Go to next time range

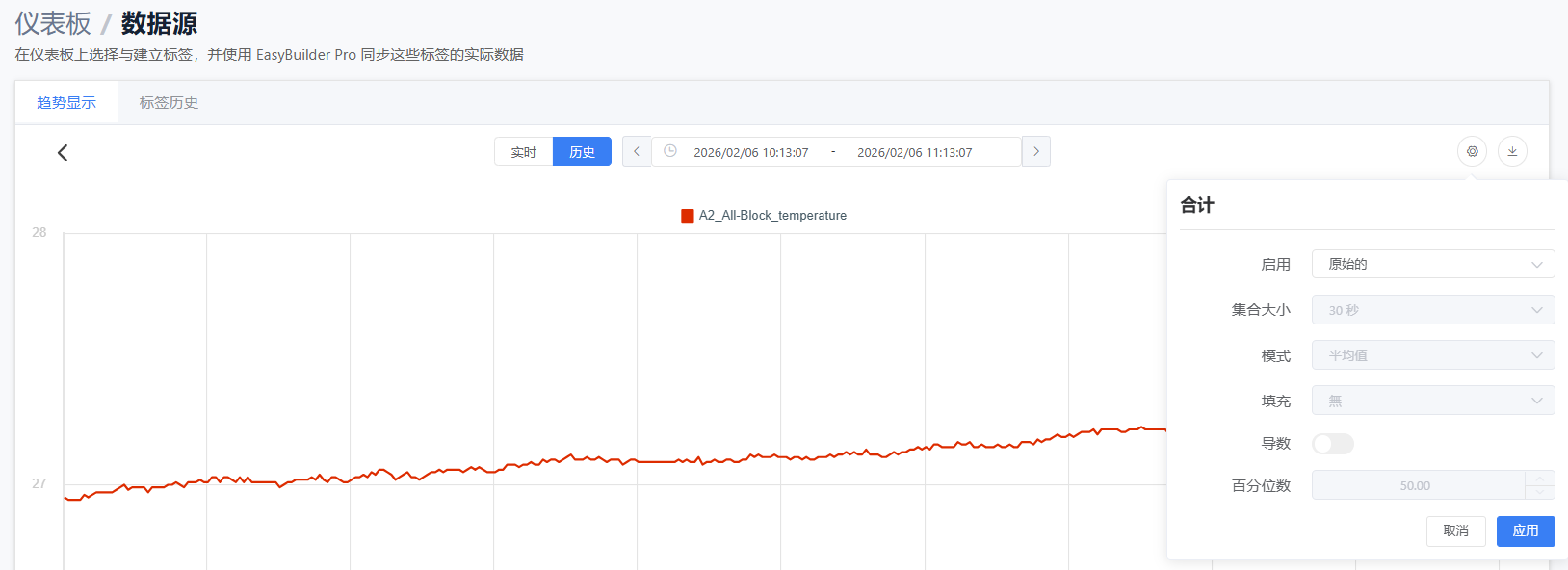point(1036,152)
